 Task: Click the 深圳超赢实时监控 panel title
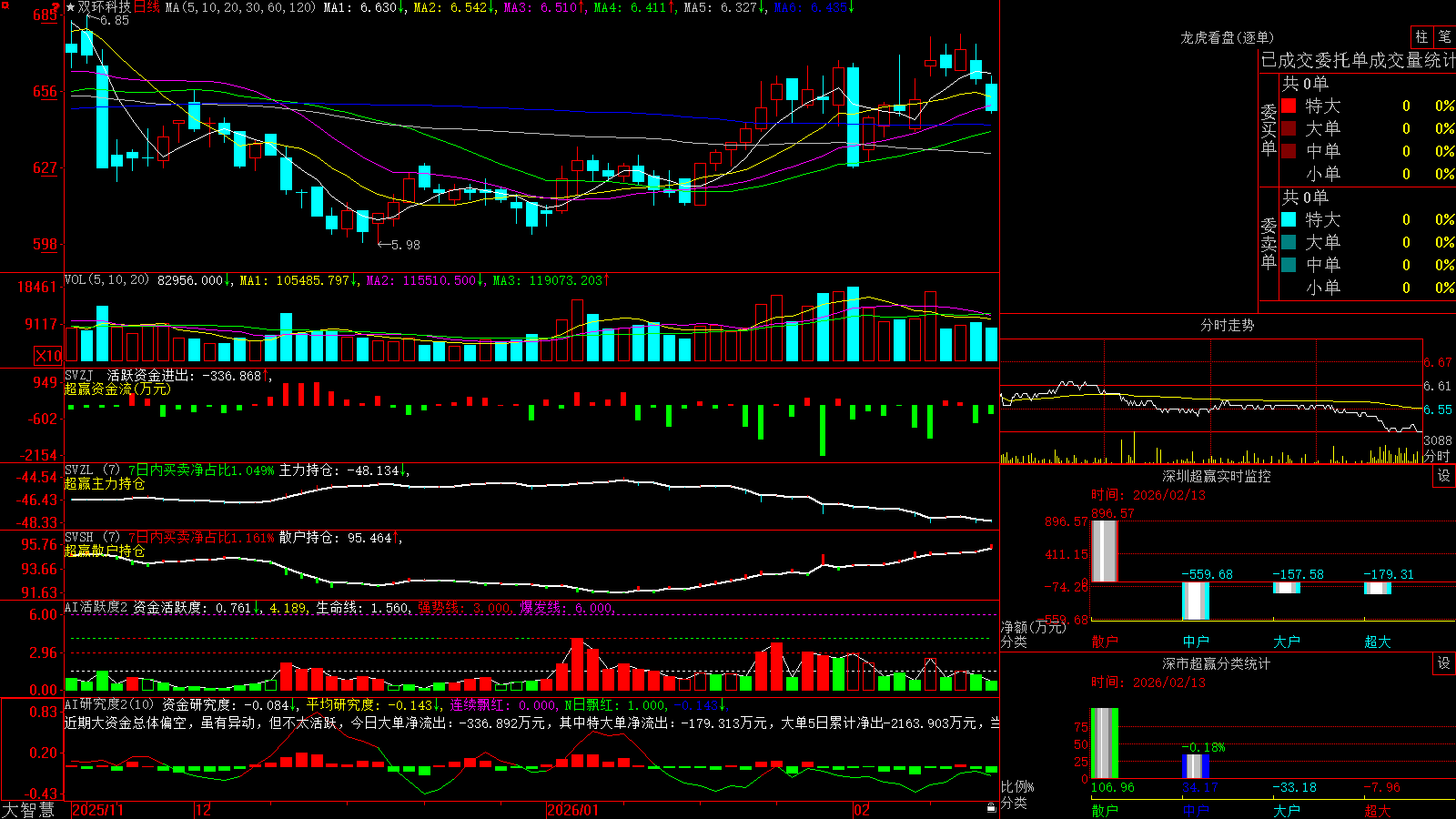1216,476
